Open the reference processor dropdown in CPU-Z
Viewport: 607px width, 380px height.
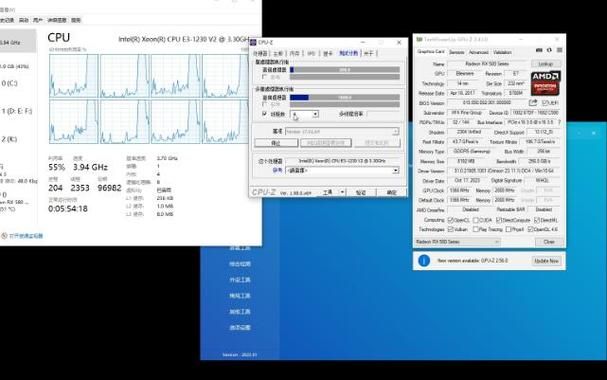[x=342, y=132]
